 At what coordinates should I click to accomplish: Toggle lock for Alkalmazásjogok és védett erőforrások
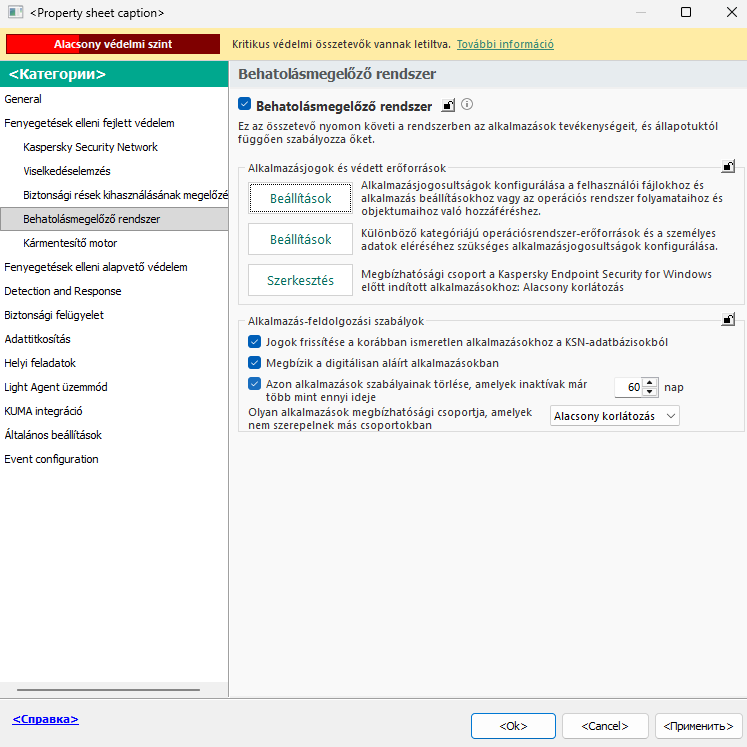(x=728, y=167)
